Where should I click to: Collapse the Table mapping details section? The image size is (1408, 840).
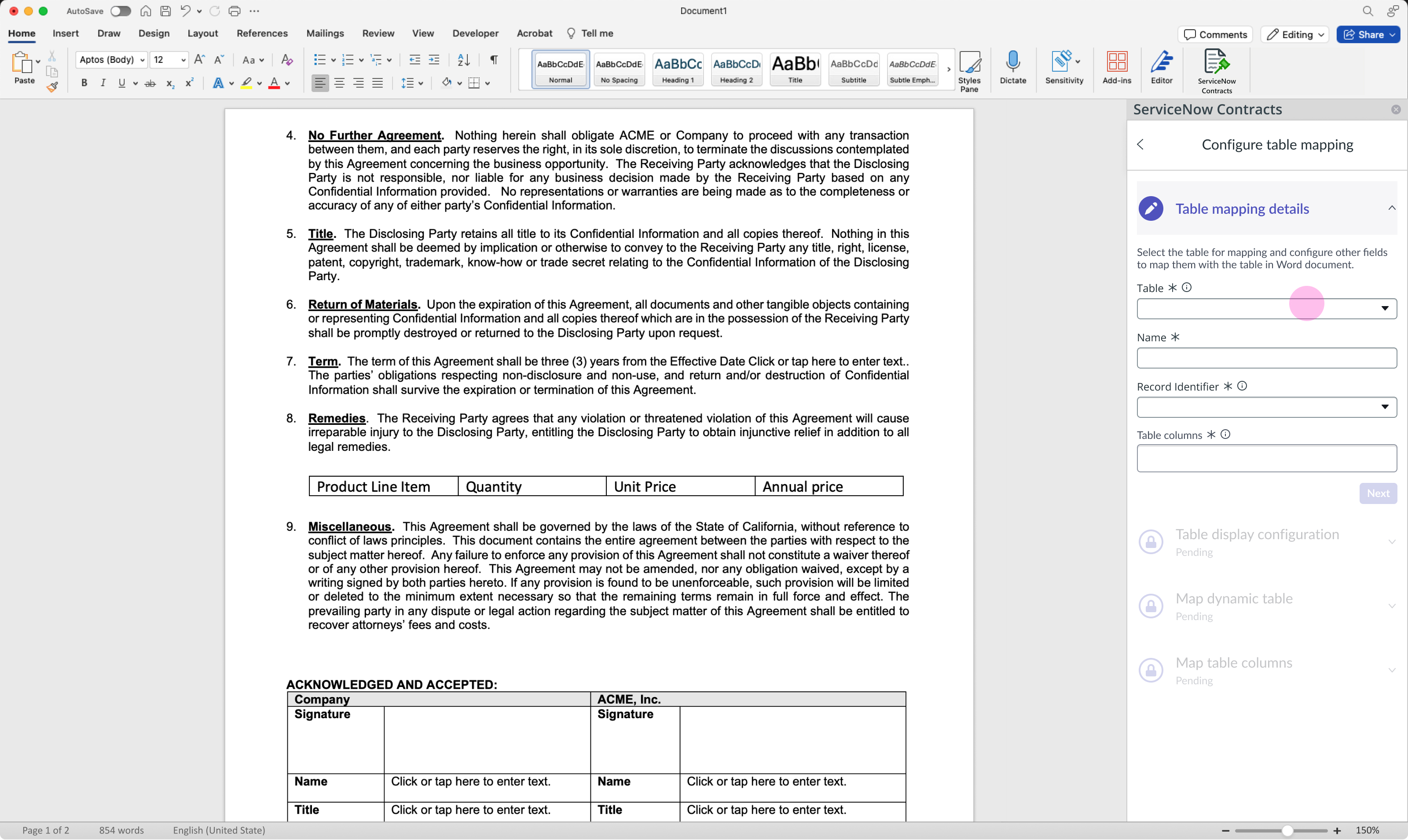1392,208
